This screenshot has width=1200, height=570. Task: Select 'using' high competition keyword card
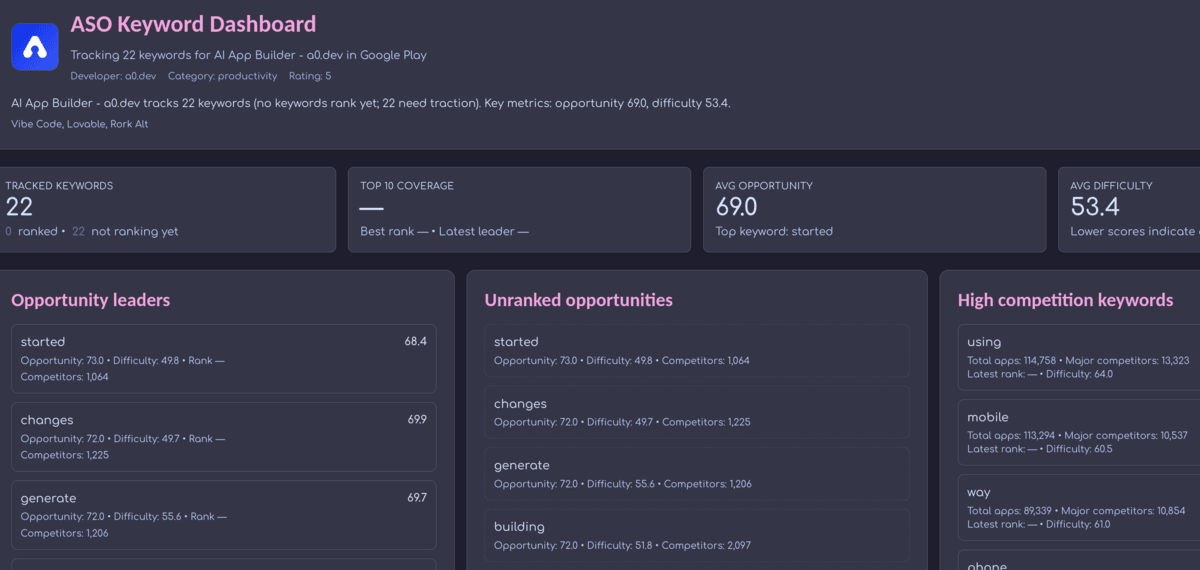[x=1079, y=357]
